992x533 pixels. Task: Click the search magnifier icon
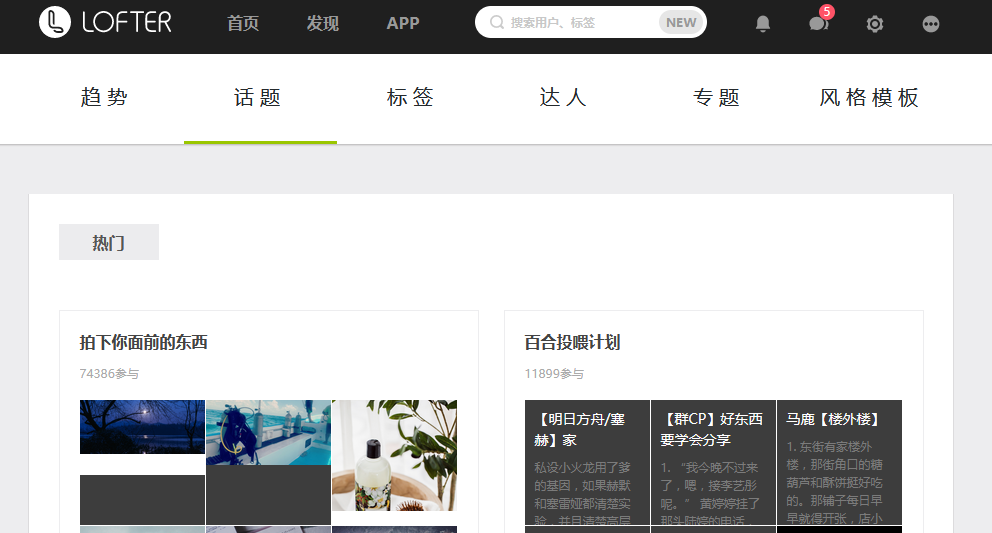click(x=497, y=23)
